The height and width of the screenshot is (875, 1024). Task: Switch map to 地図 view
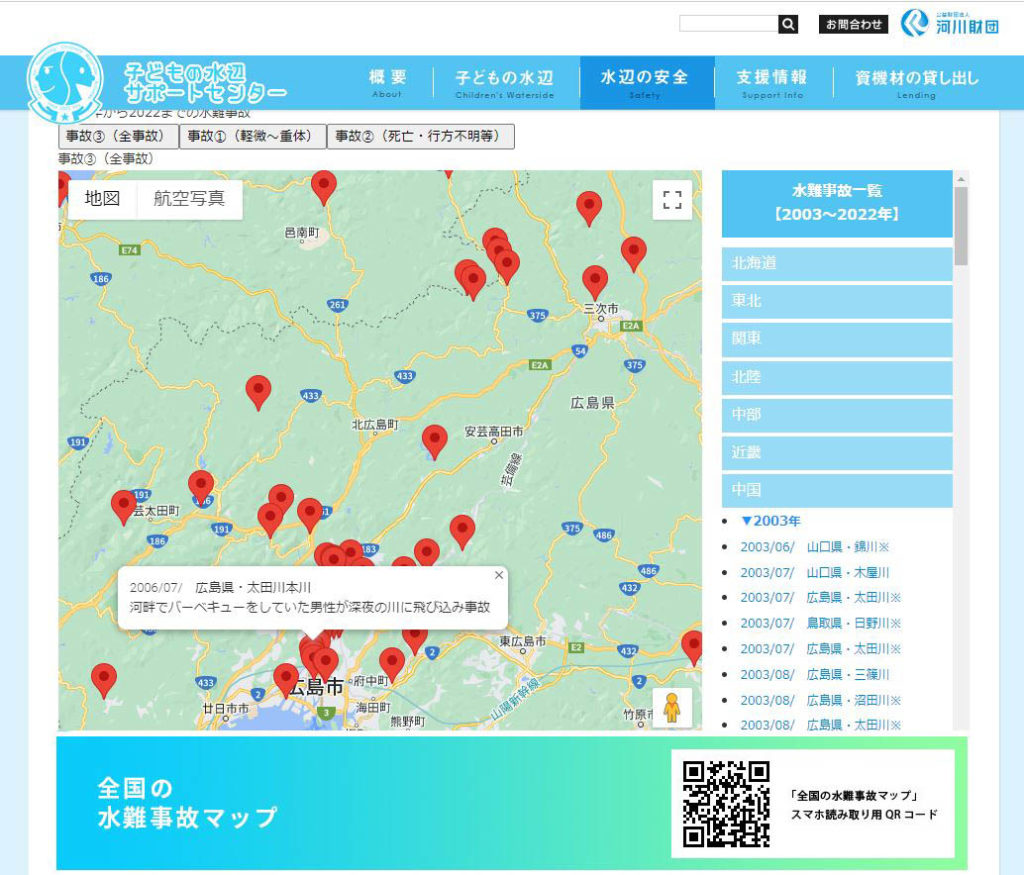tap(102, 198)
